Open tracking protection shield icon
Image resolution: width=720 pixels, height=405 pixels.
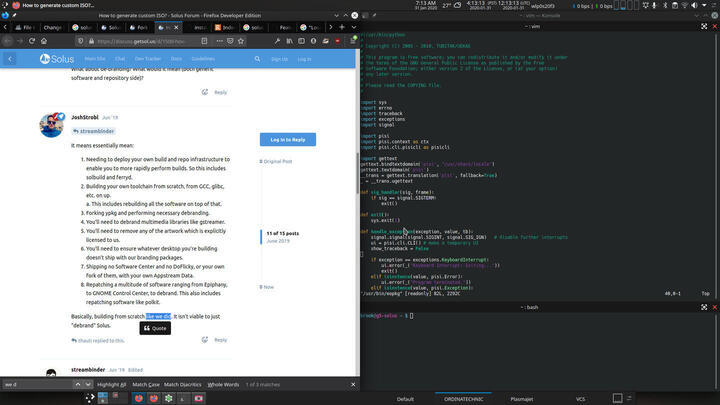pos(81,41)
